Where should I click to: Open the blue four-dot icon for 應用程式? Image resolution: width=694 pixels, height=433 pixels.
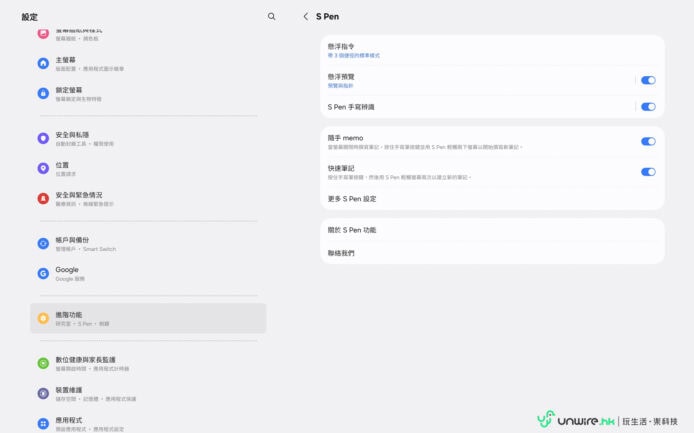click(43, 424)
